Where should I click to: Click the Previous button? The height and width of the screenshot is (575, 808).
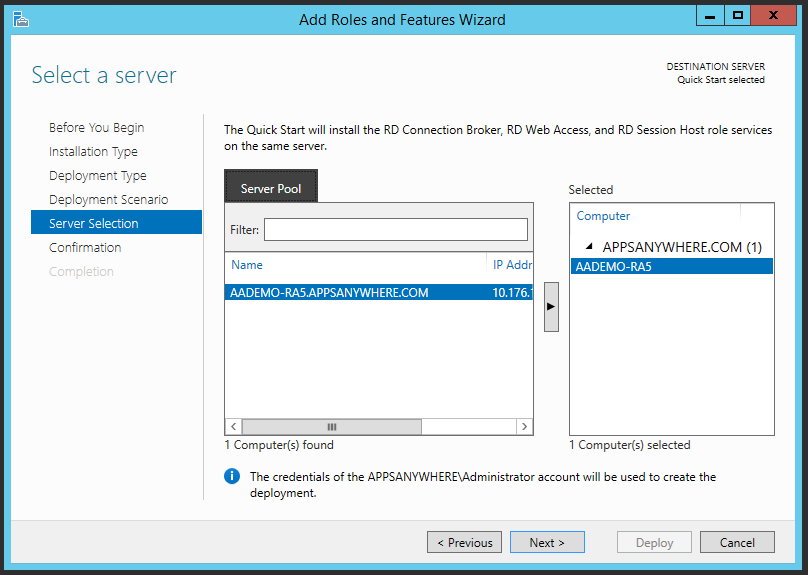(464, 543)
